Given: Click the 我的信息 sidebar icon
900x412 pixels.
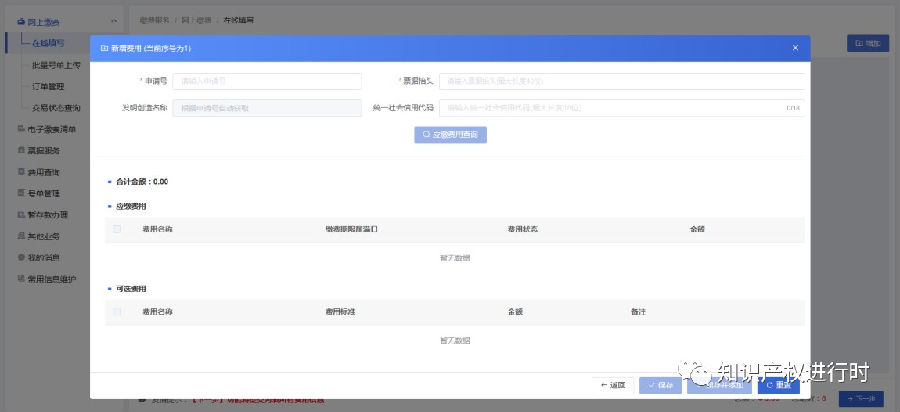Looking at the screenshot, I should pos(21,258).
